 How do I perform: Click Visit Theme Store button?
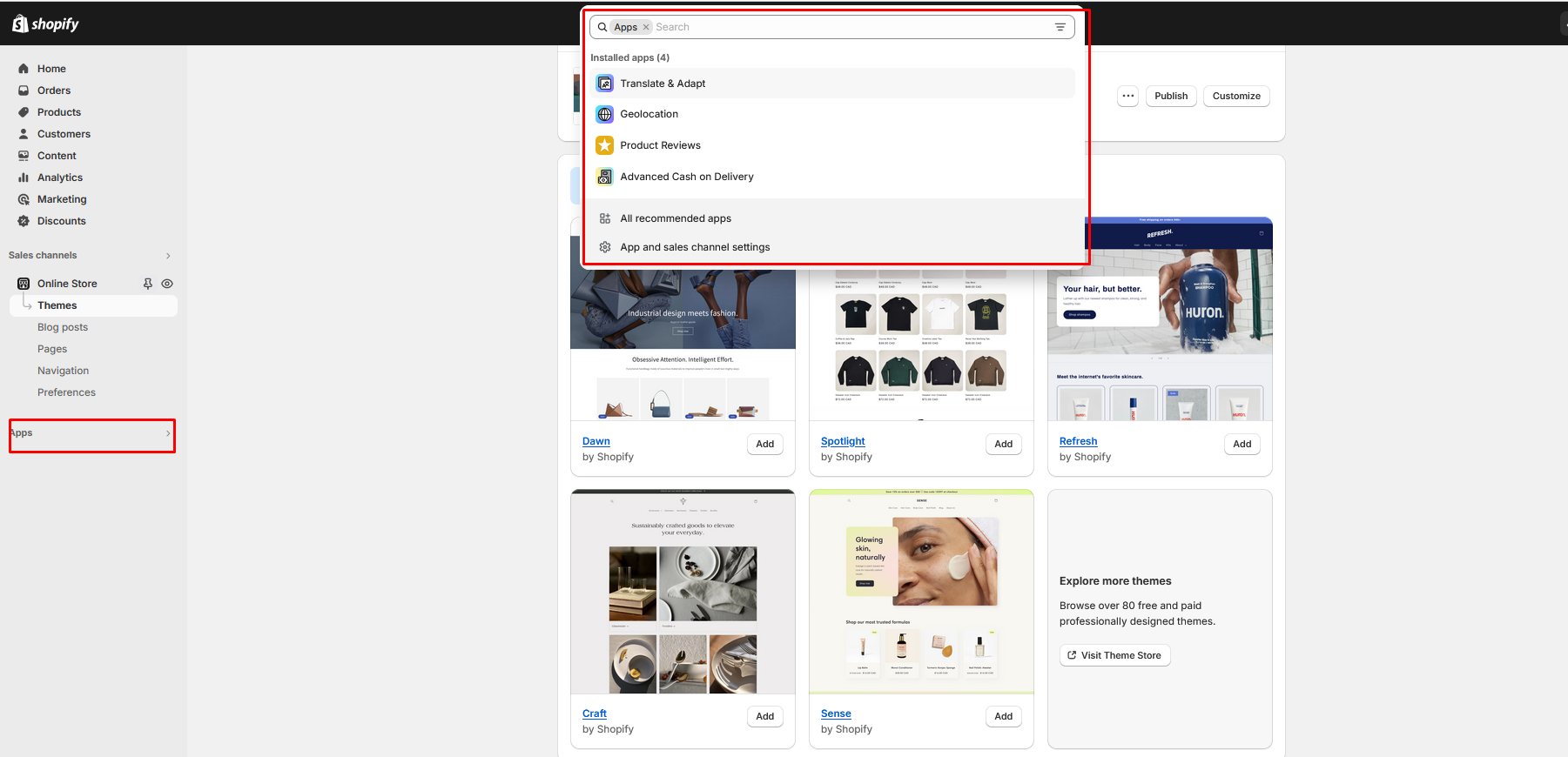(1115, 655)
